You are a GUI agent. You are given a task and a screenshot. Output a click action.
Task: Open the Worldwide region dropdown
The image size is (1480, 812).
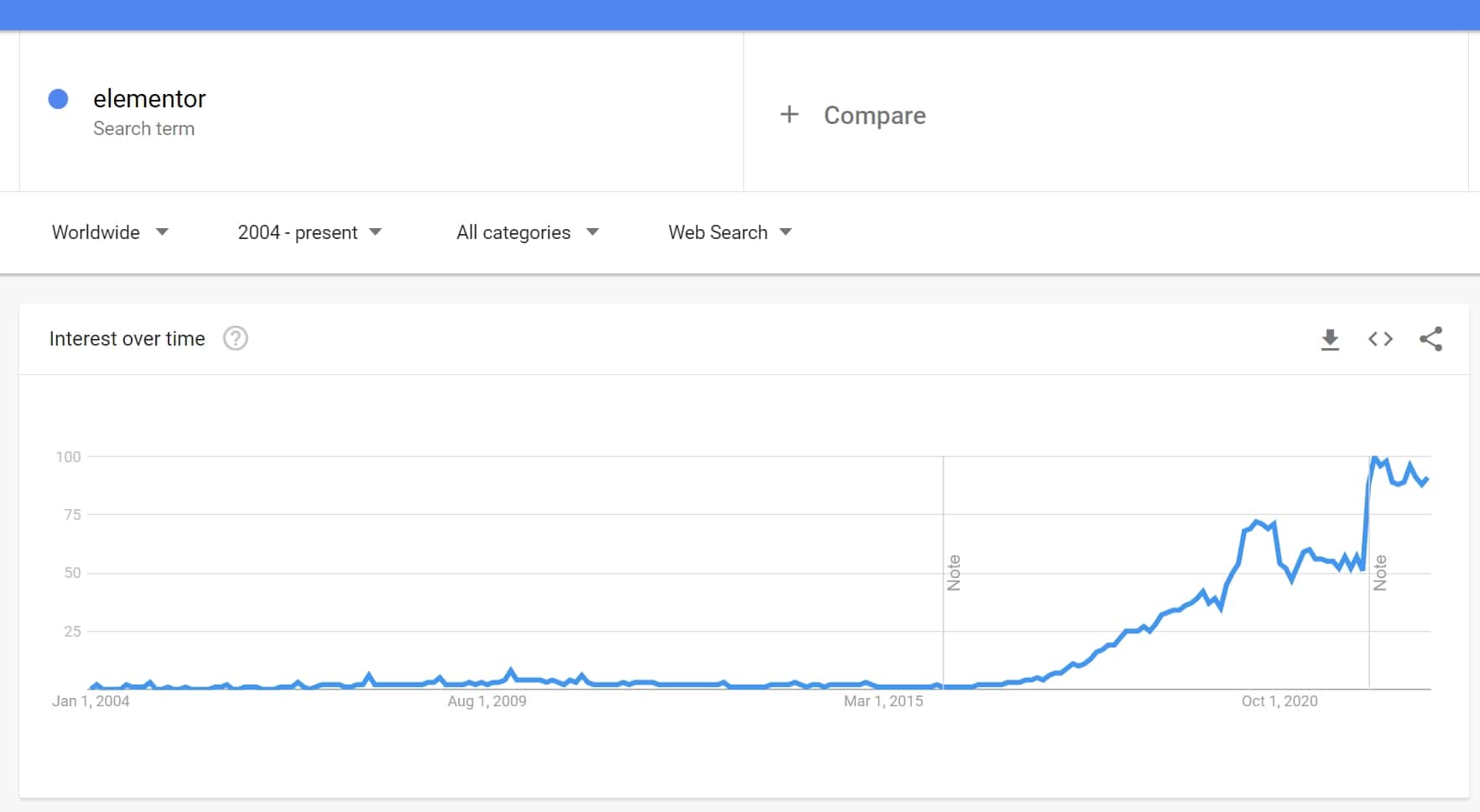click(110, 232)
